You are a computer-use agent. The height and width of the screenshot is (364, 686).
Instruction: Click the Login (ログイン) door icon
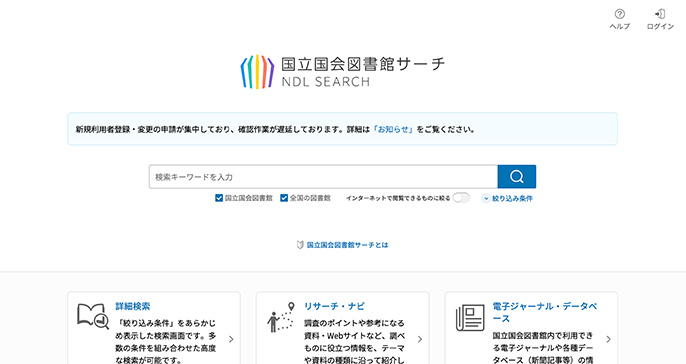point(660,14)
